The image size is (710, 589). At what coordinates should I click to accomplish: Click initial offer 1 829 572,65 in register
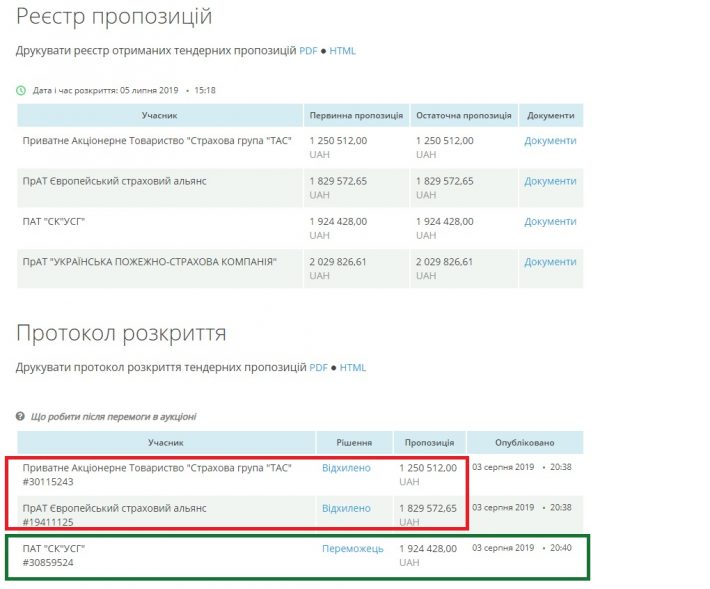(x=338, y=181)
